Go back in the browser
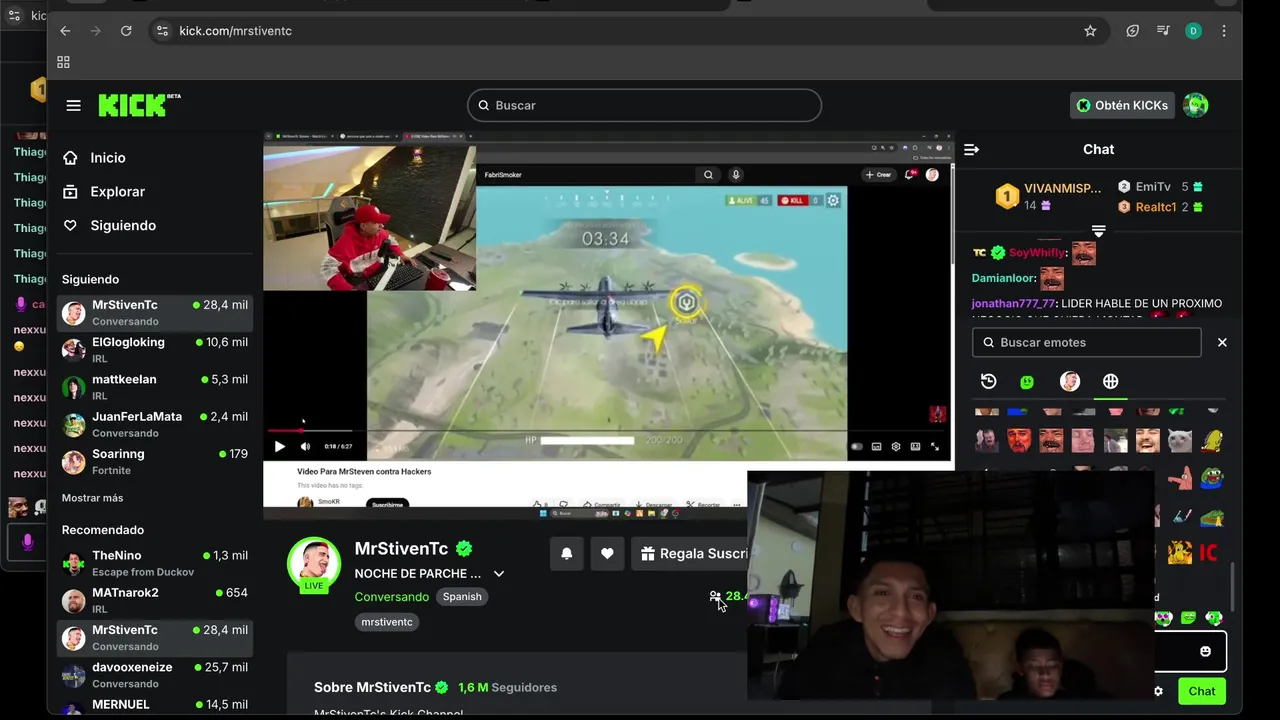This screenshot has width=1280, height=720. pyautogui.click(x=65, y=31)
